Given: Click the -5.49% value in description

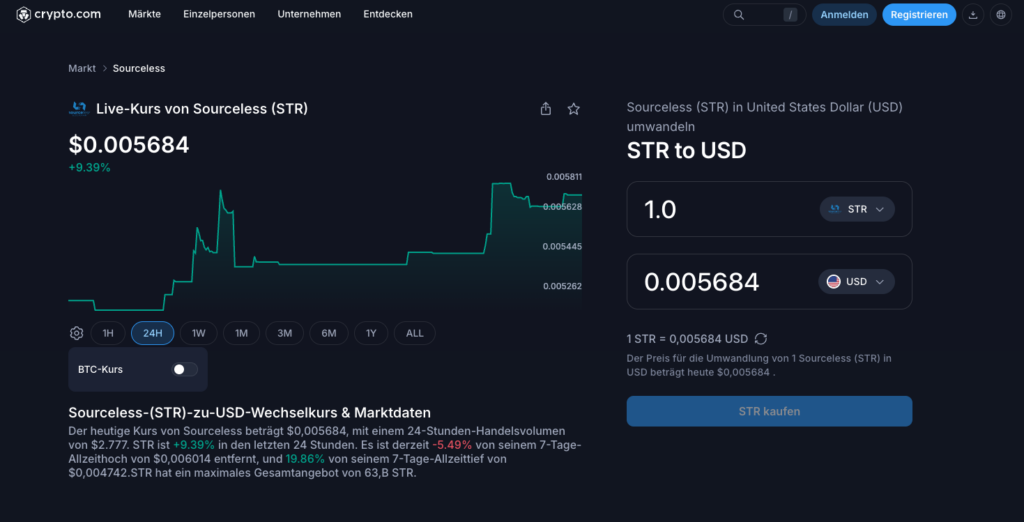Looking at the screenshot, I should pyautogui.click(x=452, y=445).
